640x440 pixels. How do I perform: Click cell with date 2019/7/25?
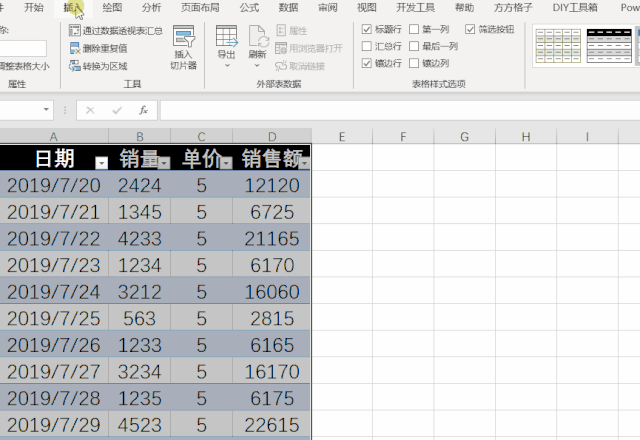54,318
